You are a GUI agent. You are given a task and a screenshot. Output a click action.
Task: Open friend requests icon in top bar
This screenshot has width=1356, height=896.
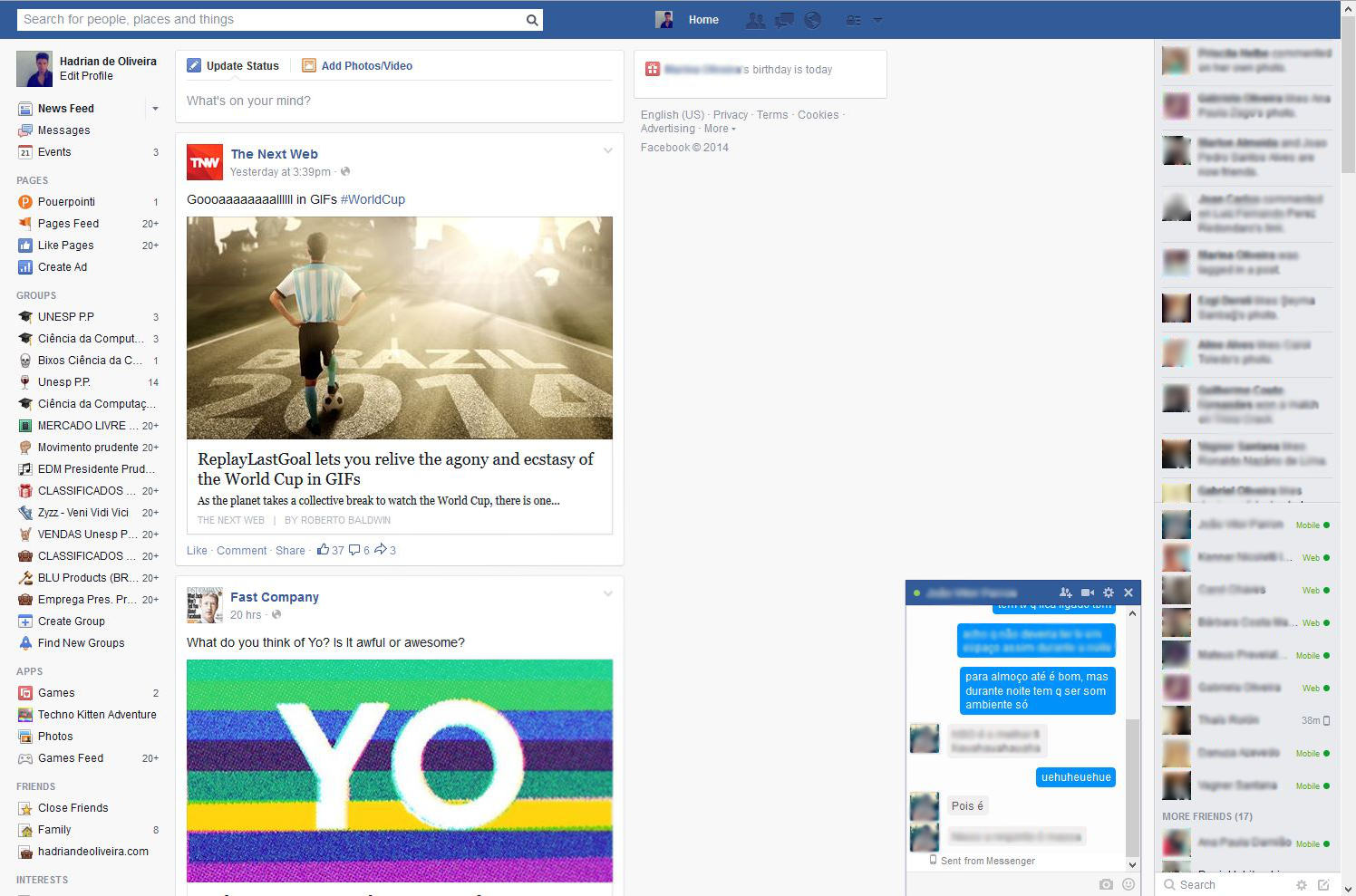(x=755, y=20)
